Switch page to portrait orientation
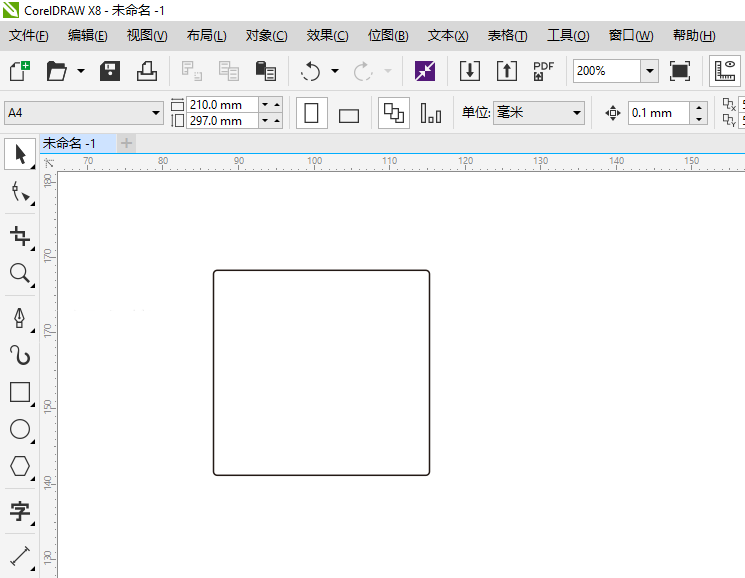 coord(311,113)
